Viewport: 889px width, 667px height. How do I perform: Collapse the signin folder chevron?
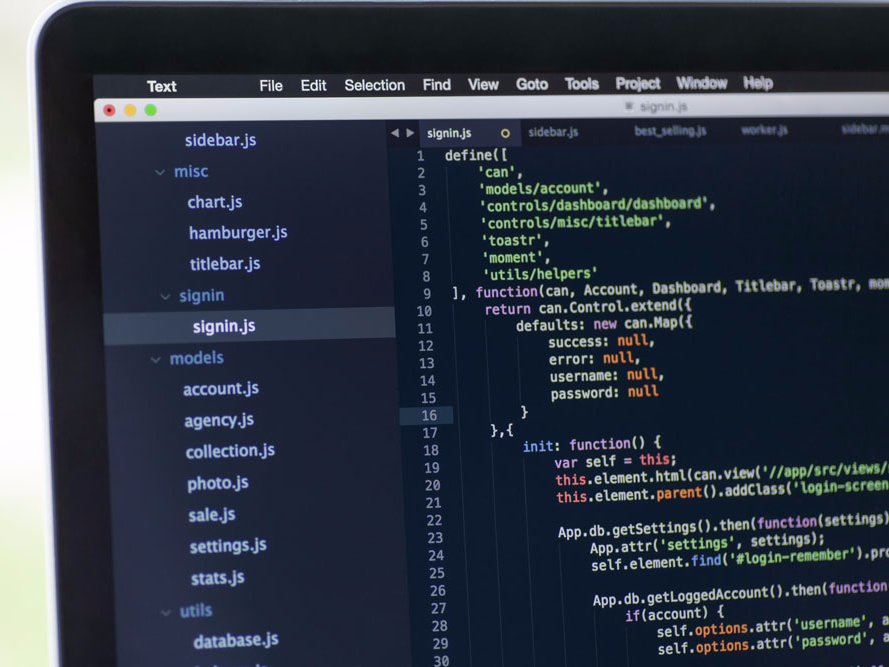point(166,296)
